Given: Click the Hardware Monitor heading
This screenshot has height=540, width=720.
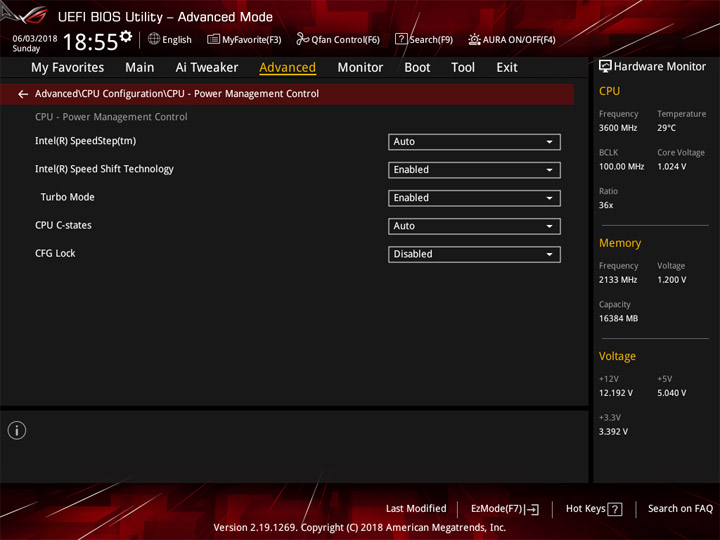Looking at the screenshot, I should tap(660, 67).
